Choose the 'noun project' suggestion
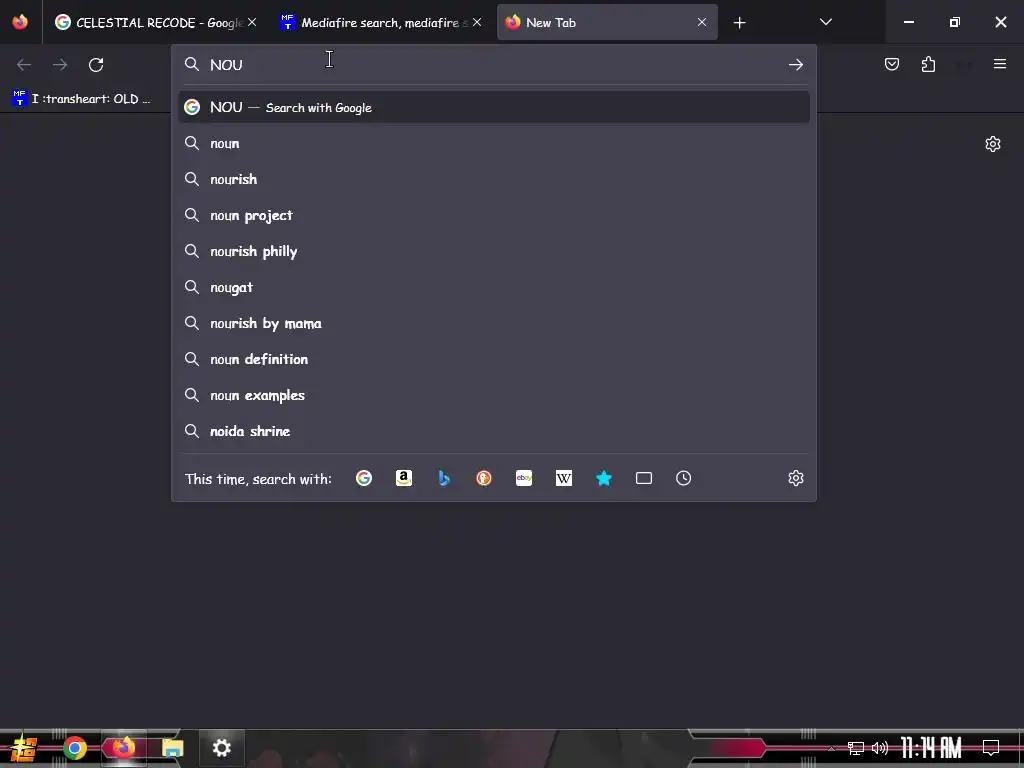 pyautogui.click(x=494, y=215)
